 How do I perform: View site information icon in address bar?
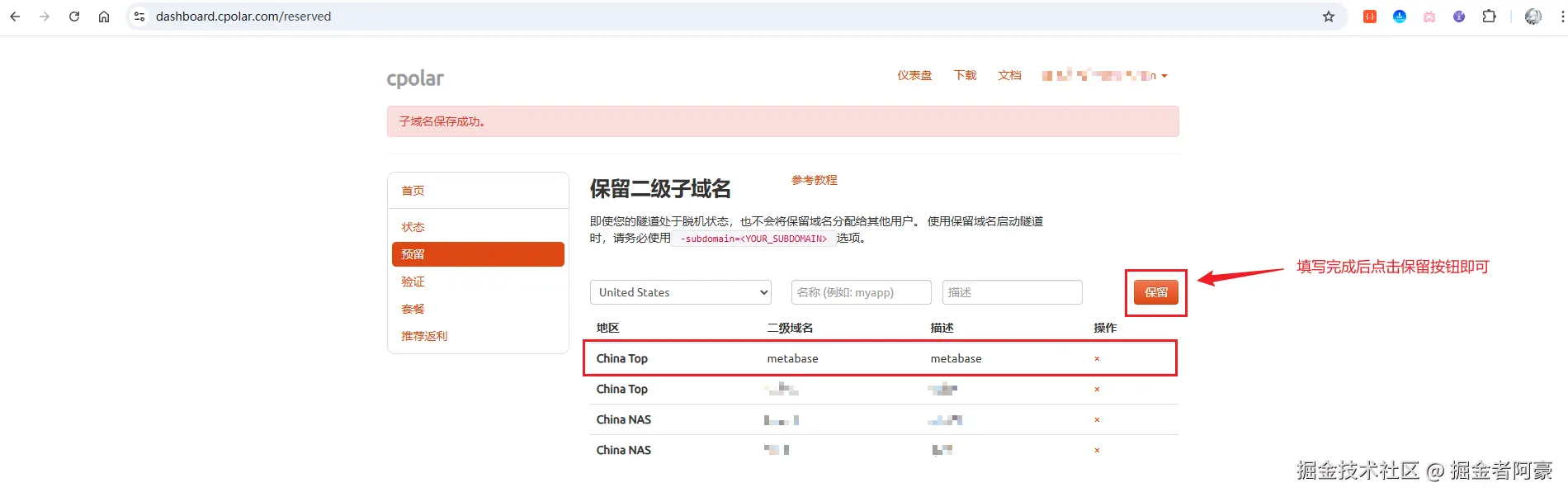(x=139, y=17)
